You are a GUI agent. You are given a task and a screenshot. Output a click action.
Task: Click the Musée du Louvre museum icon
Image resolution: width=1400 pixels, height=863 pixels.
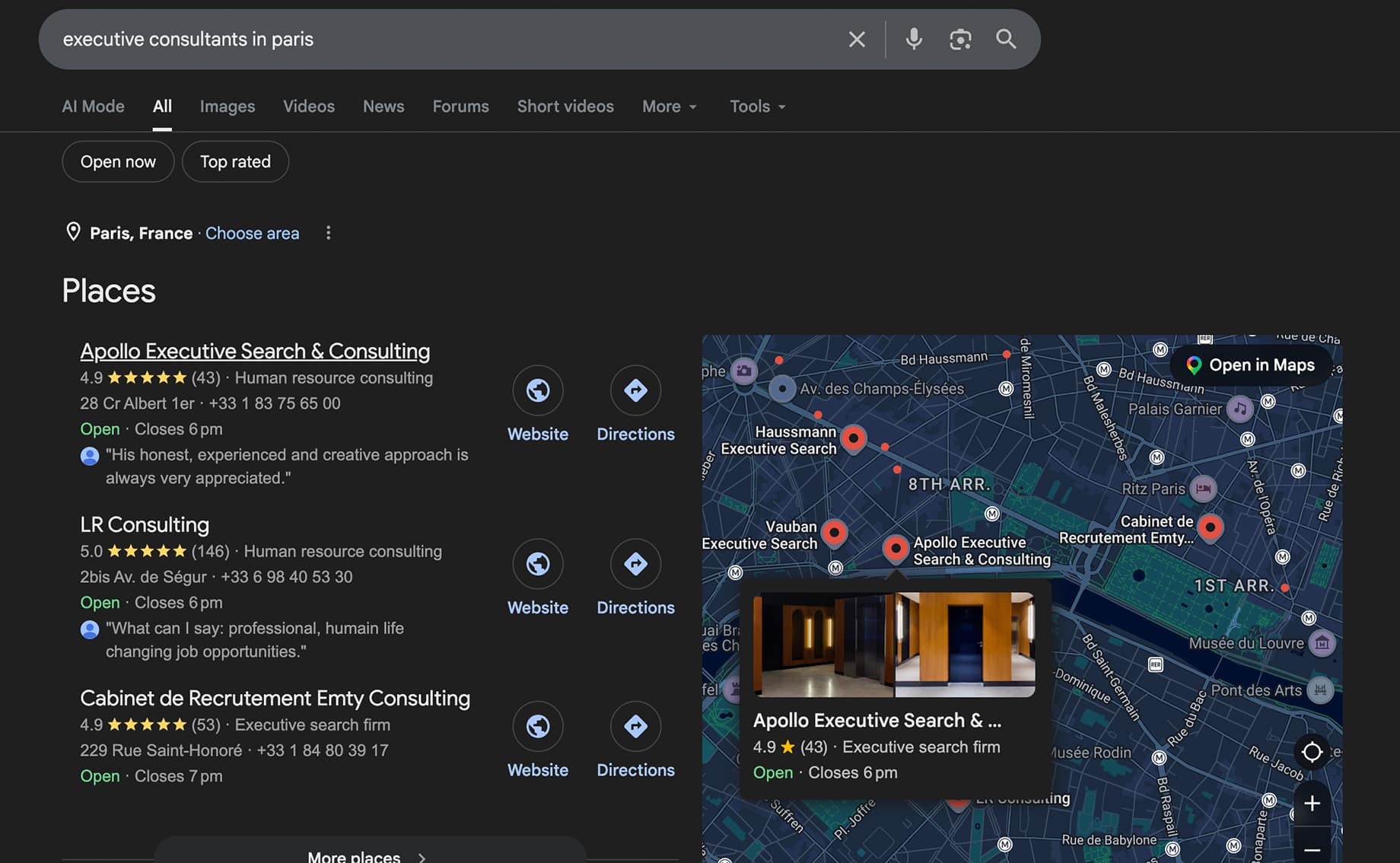pyautogui.click(x=1322, y=643)
